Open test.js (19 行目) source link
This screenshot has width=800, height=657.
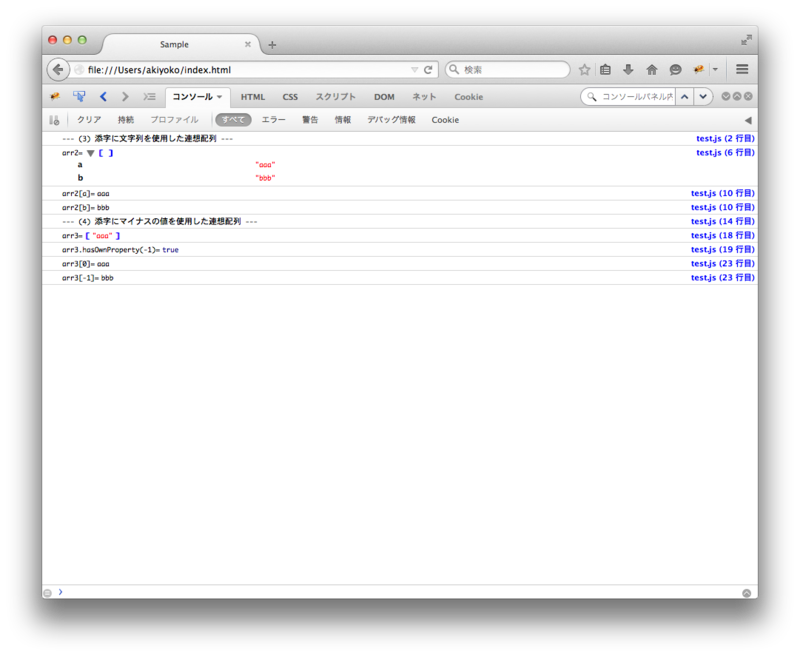coord(722,249)
